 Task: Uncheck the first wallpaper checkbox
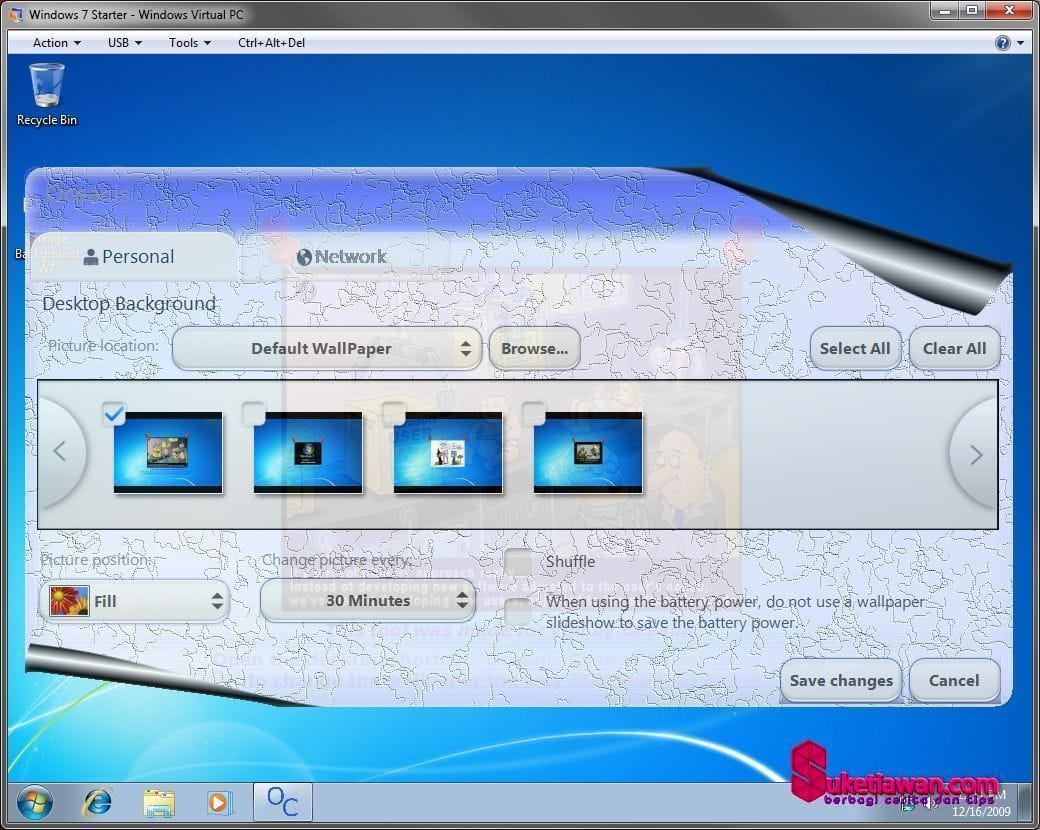114,413
